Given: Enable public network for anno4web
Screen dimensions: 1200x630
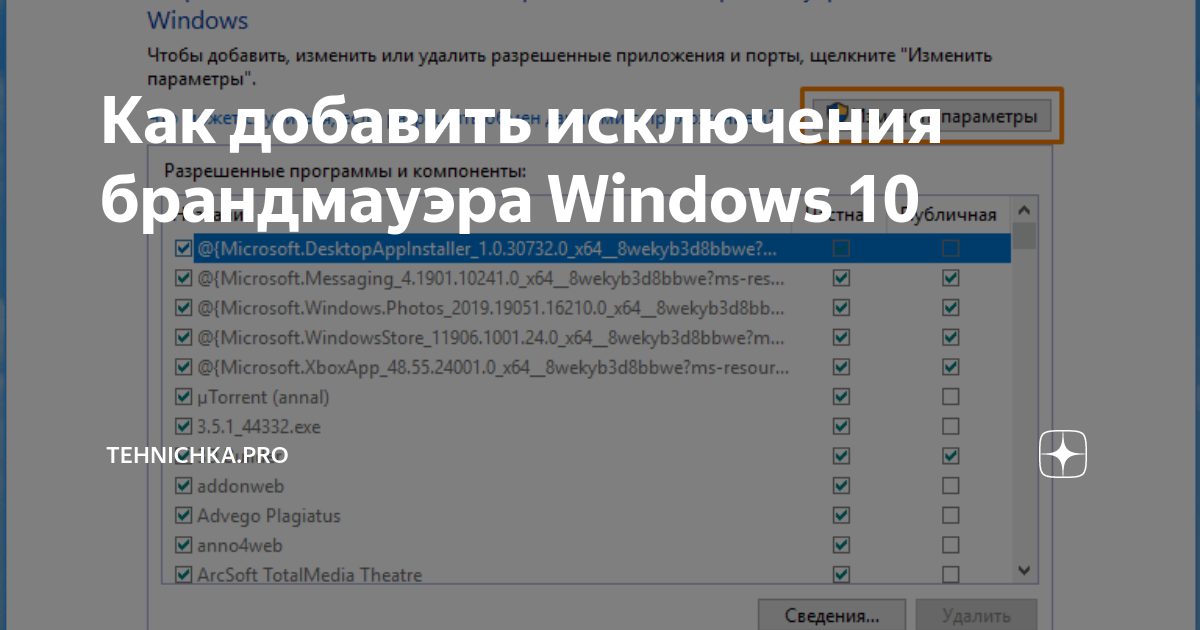Looking at the screenshot, I should (x=950, y=545).
